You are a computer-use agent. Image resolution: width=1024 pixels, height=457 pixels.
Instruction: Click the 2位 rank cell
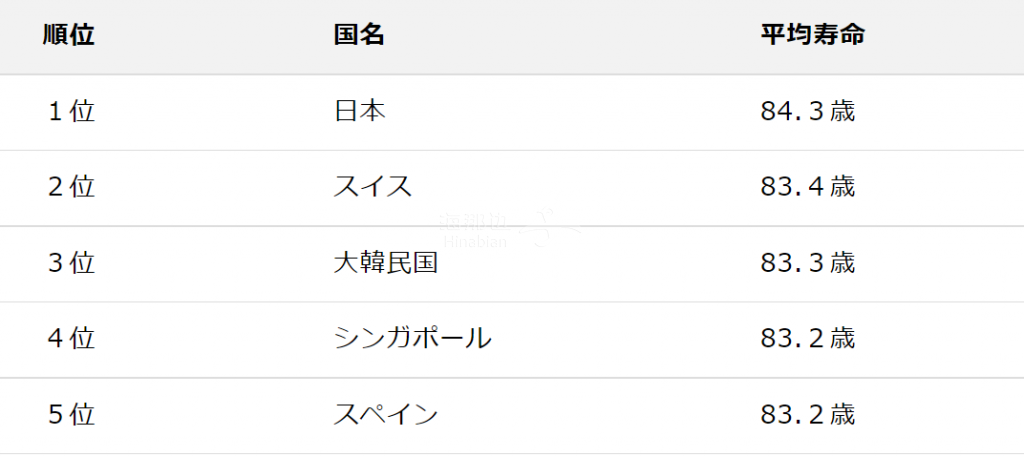(x=71, y=187)
